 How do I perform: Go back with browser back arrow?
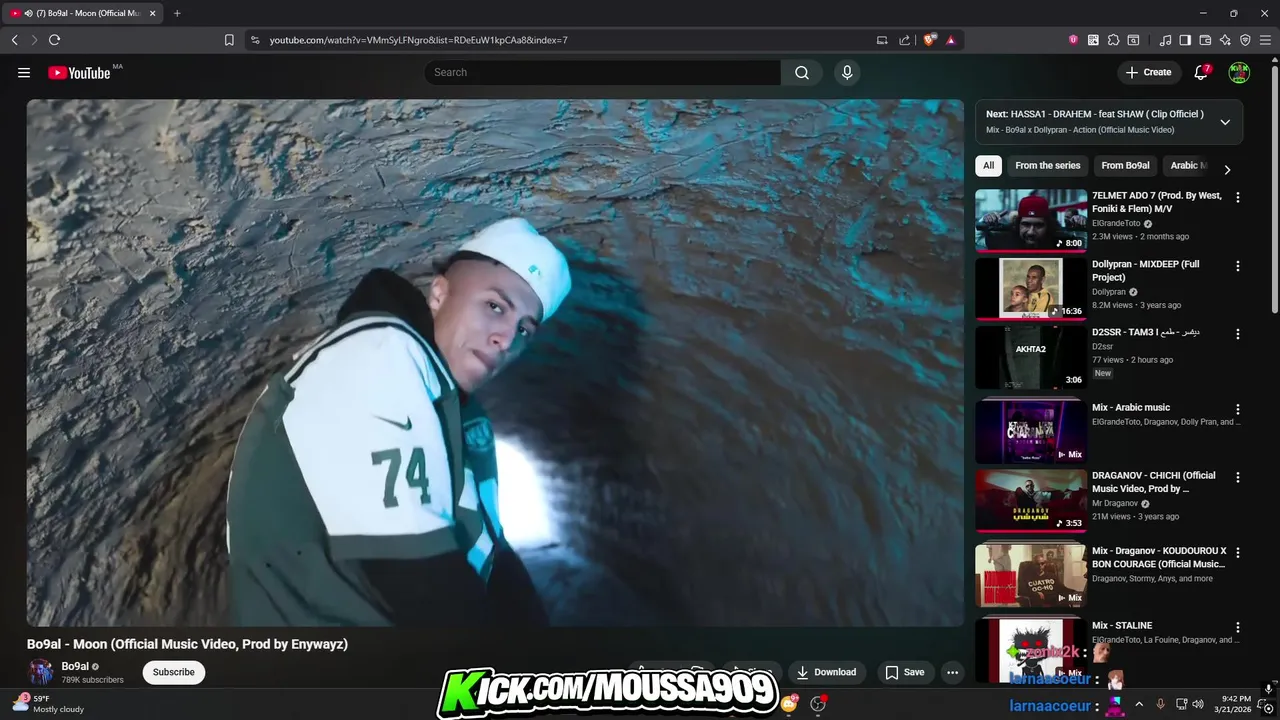coord(14,40)
